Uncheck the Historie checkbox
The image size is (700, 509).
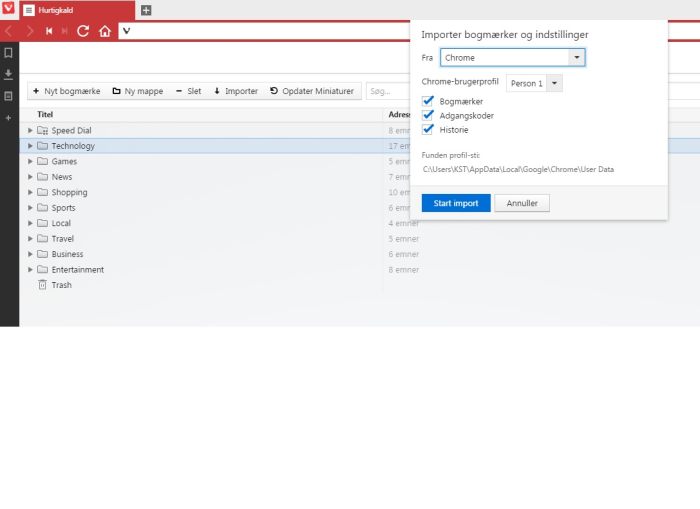(428, 130)
